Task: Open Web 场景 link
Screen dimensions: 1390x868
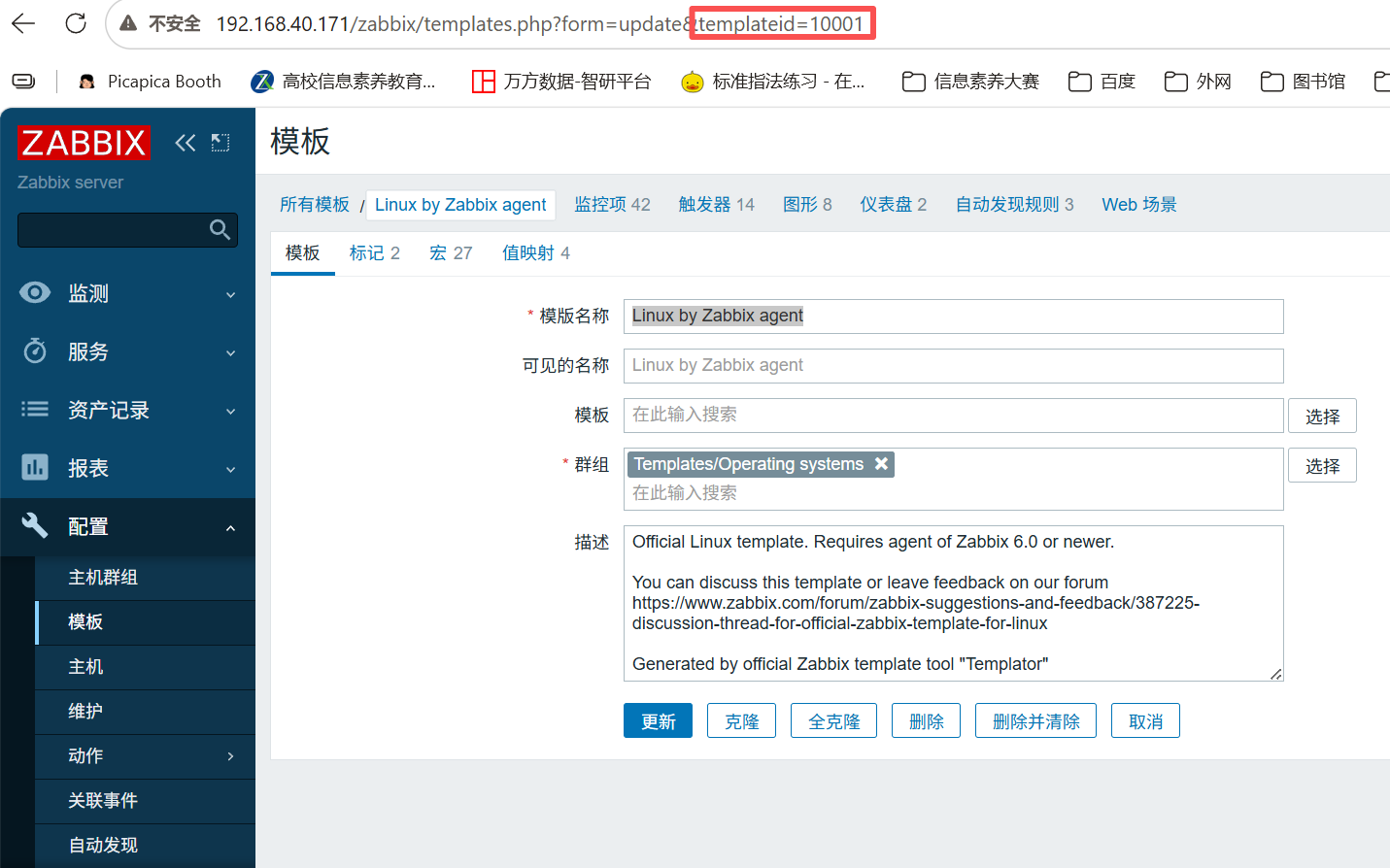Action: point(1138,204)
